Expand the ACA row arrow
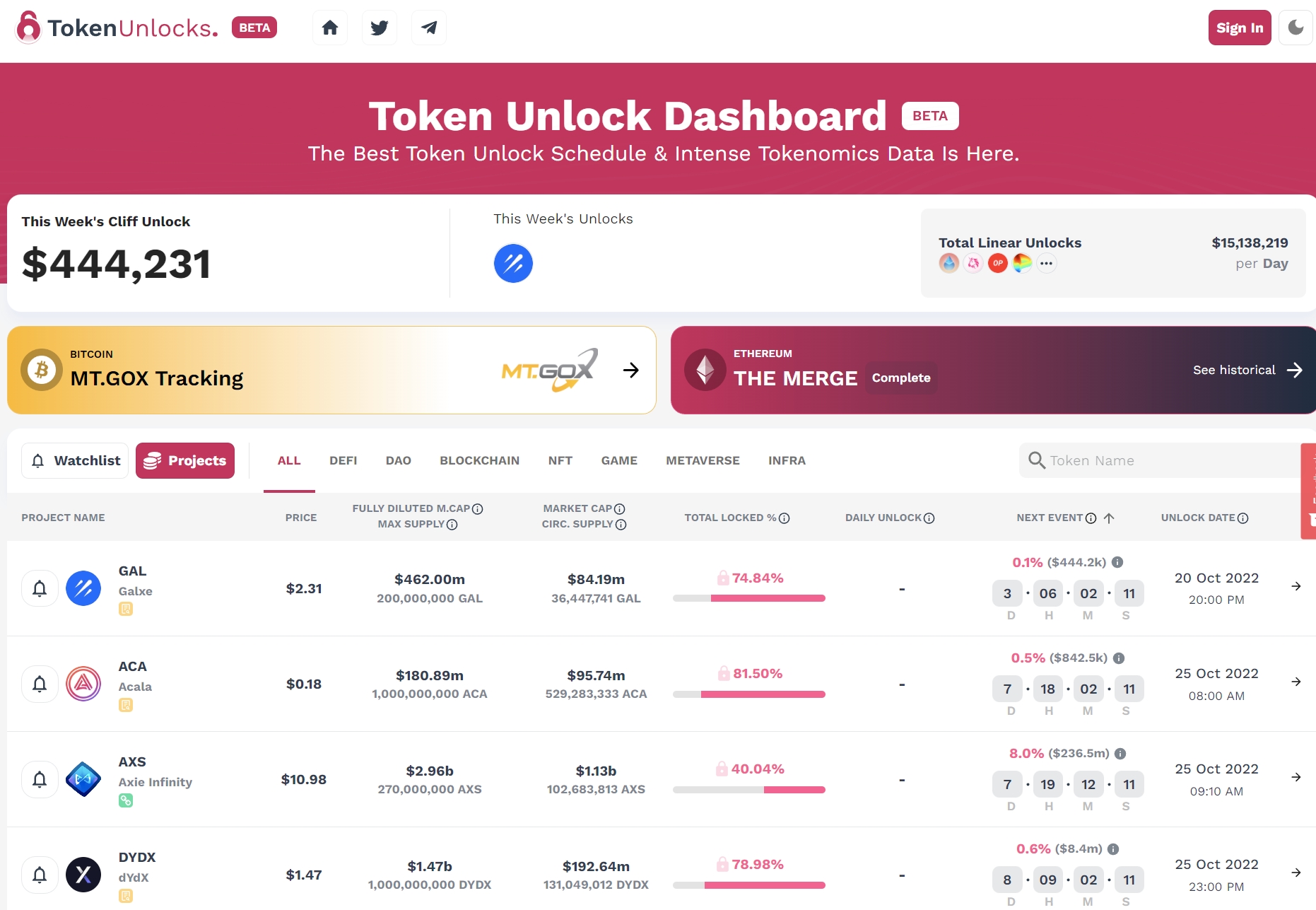This screenshot has width=1316, height=910. point(1296,682)
